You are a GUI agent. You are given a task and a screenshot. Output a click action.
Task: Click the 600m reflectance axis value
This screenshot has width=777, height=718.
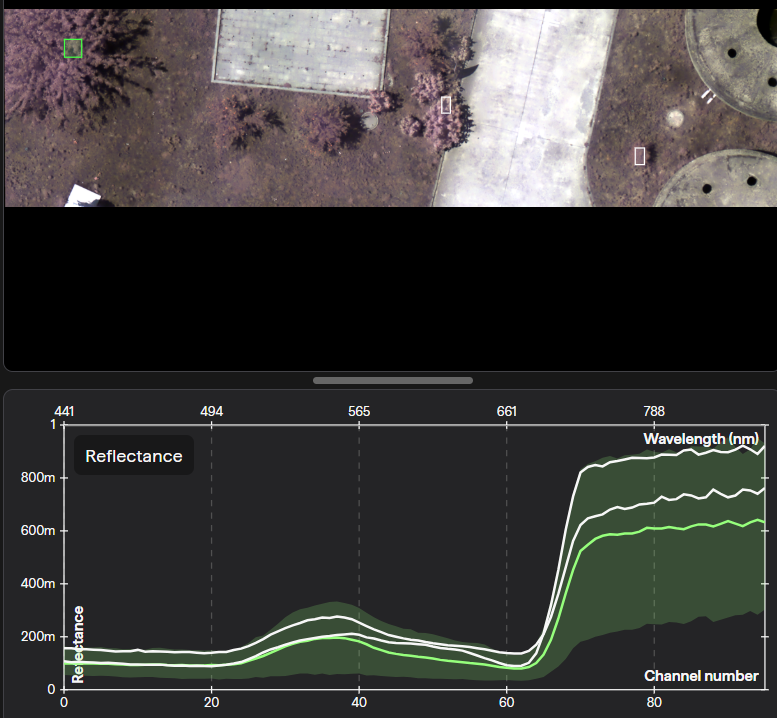coord(38,531)
